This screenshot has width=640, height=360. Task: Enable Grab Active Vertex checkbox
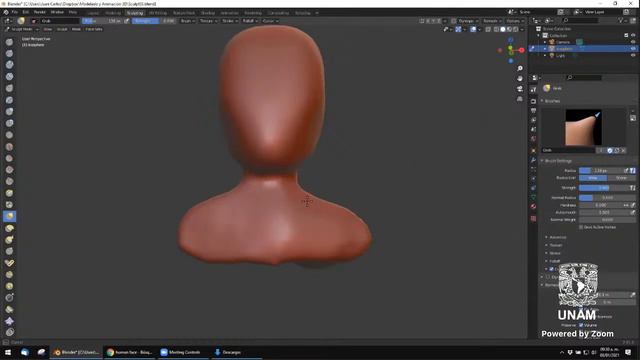pyautogui.click(x=581, y=227)
